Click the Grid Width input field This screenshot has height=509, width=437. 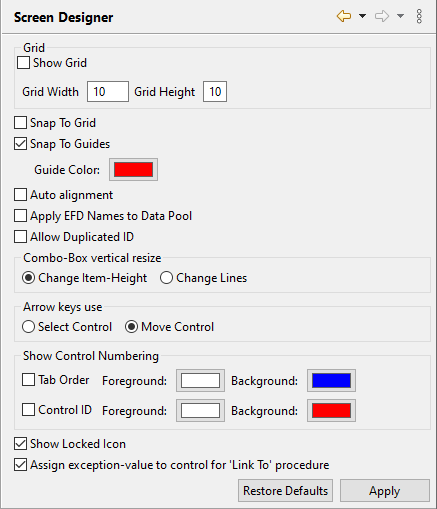[x=108, y=92]
